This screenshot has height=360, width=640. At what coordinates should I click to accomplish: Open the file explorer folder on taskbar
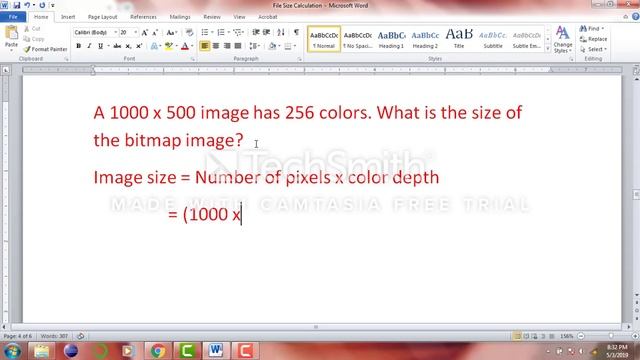(41, 351)
